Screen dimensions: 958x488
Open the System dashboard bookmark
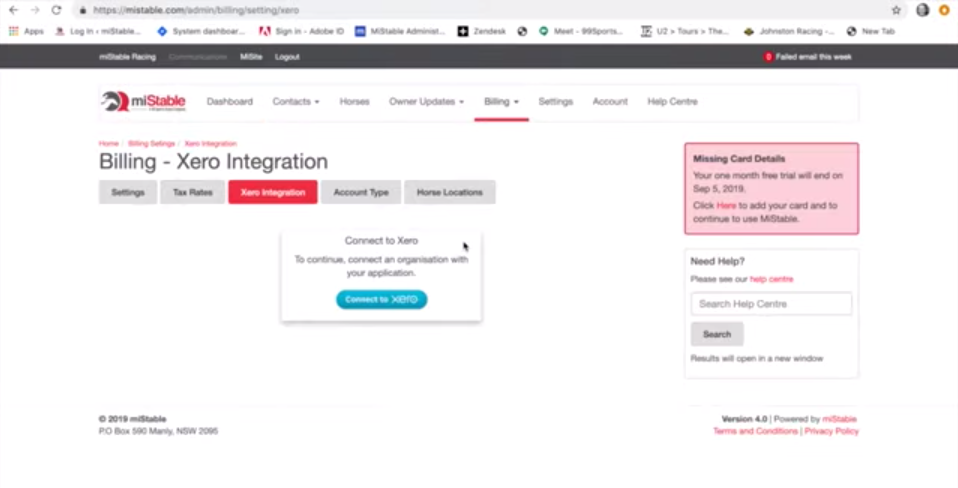point(201,31)
